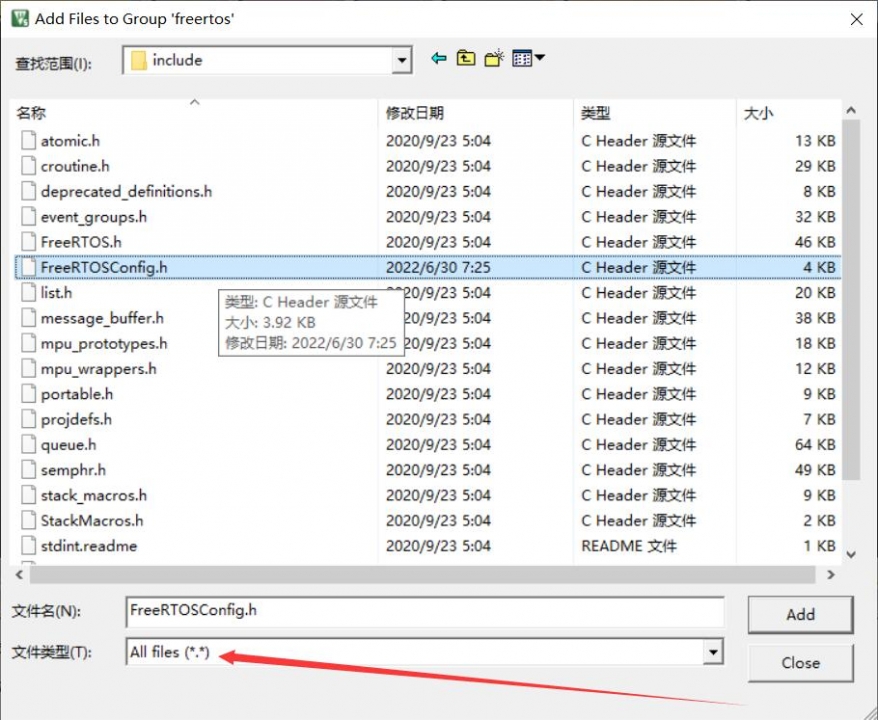878x720 pixels.
Task: Select the file stack_macros.h
Action: [x=94, y=495]
